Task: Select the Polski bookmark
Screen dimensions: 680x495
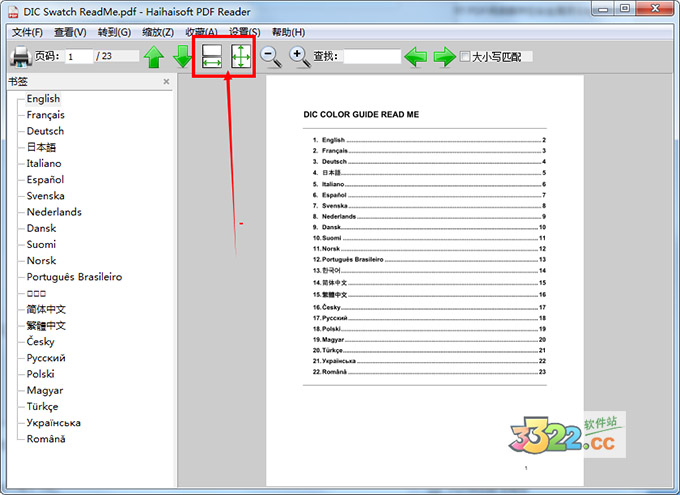Action: point(40,374)
